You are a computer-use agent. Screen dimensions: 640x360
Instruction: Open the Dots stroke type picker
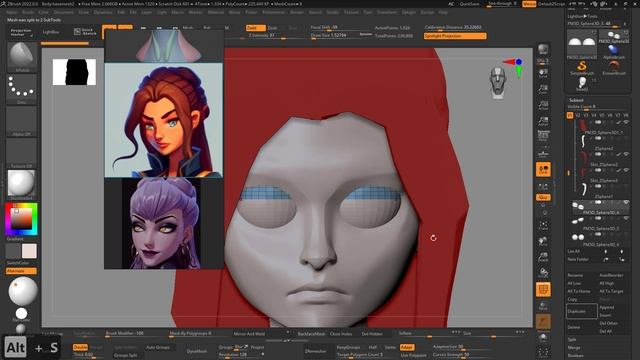click(x=22, y=88)
